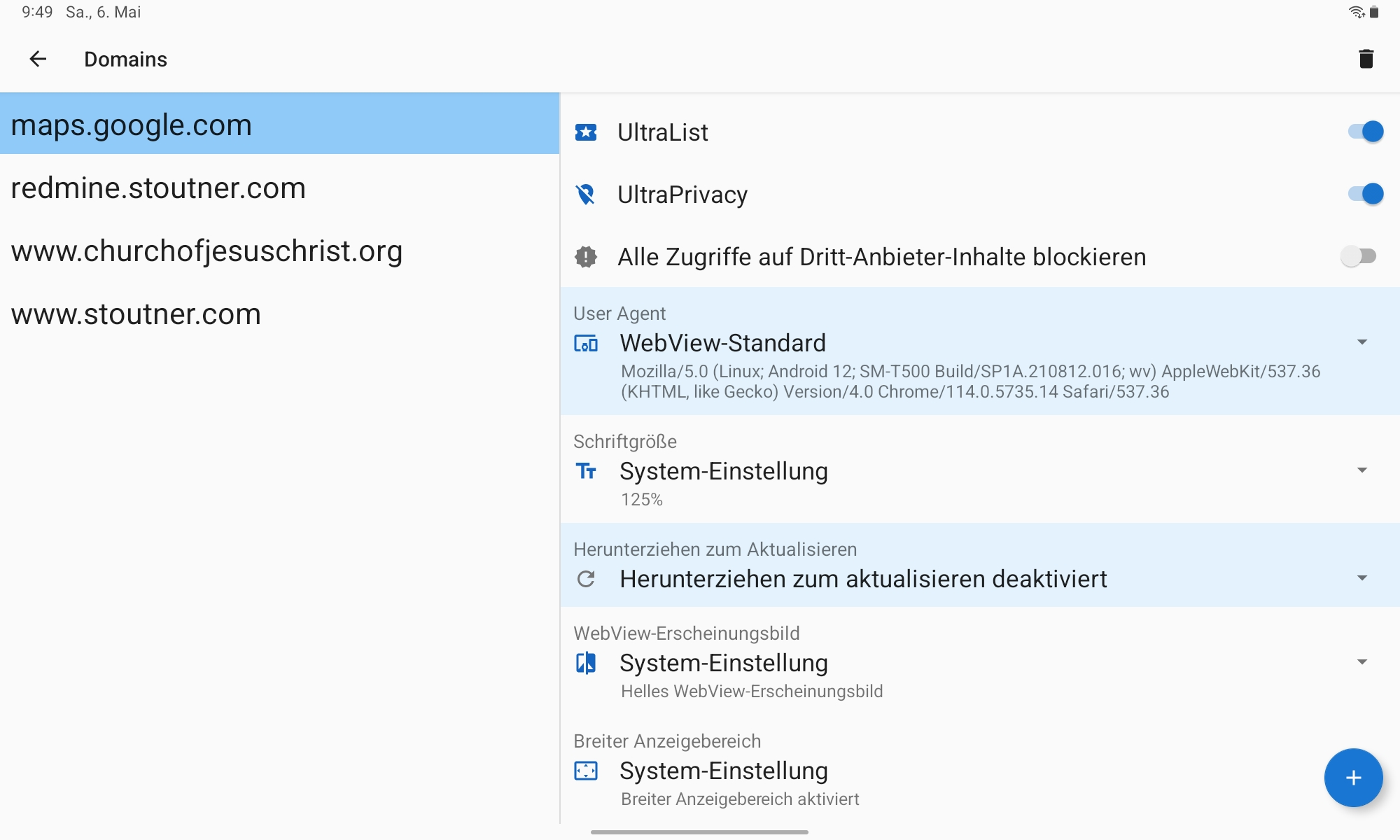This screenshot has width=1400, height=840.
Task: Disable the UltraList switch
Action: [1365, 132]
